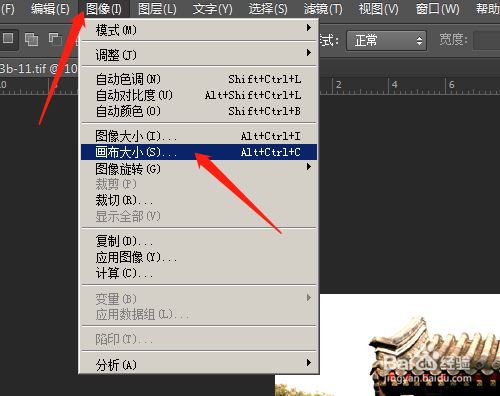Image resolution: width=500 pixels, height=396 pixels.
Task: Click the 宽度 input field
Action: coord(487,41)
